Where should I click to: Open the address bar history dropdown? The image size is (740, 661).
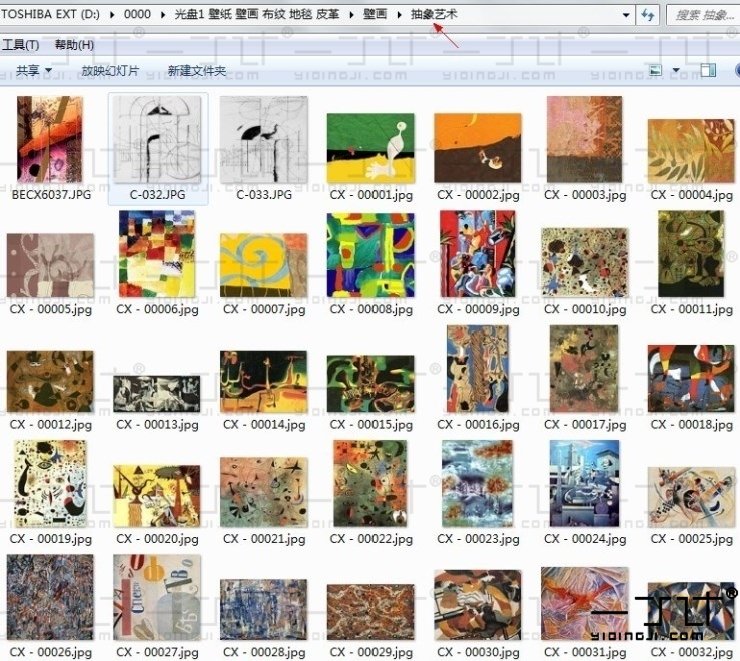(x=626, y=15)
